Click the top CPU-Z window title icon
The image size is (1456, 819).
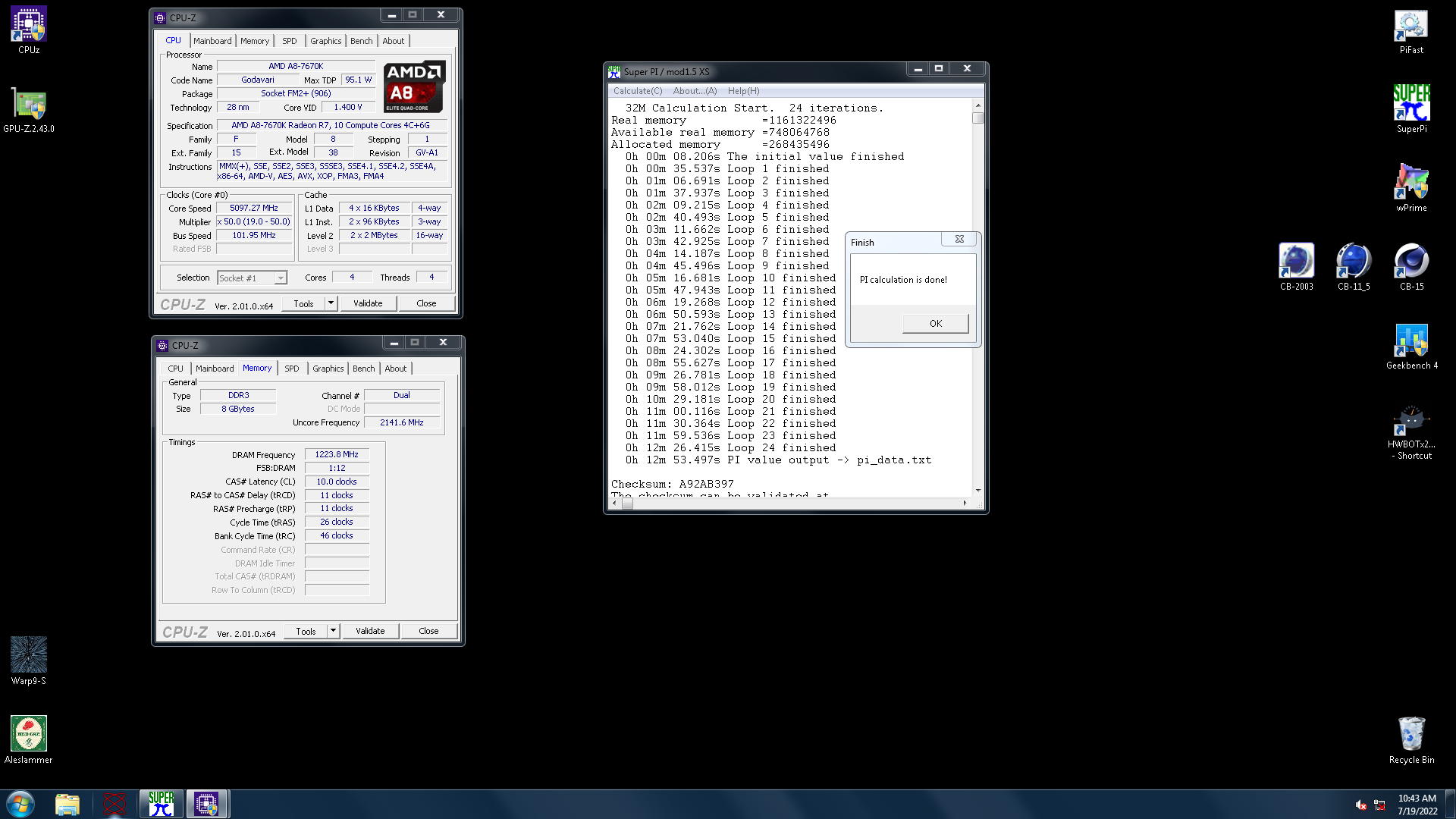click(160, 17)
